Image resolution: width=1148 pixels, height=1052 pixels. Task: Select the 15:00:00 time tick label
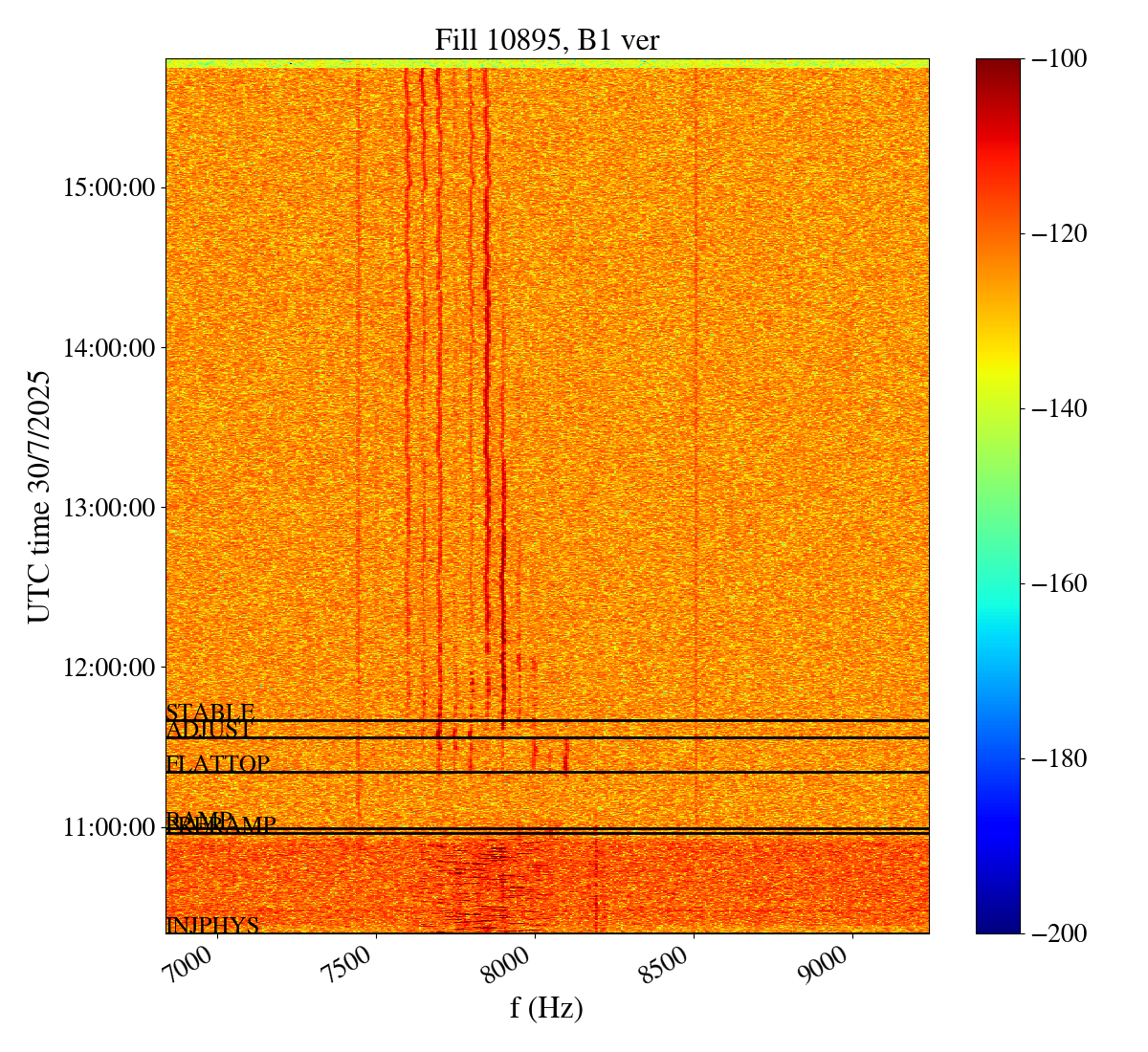coord(109,187)
